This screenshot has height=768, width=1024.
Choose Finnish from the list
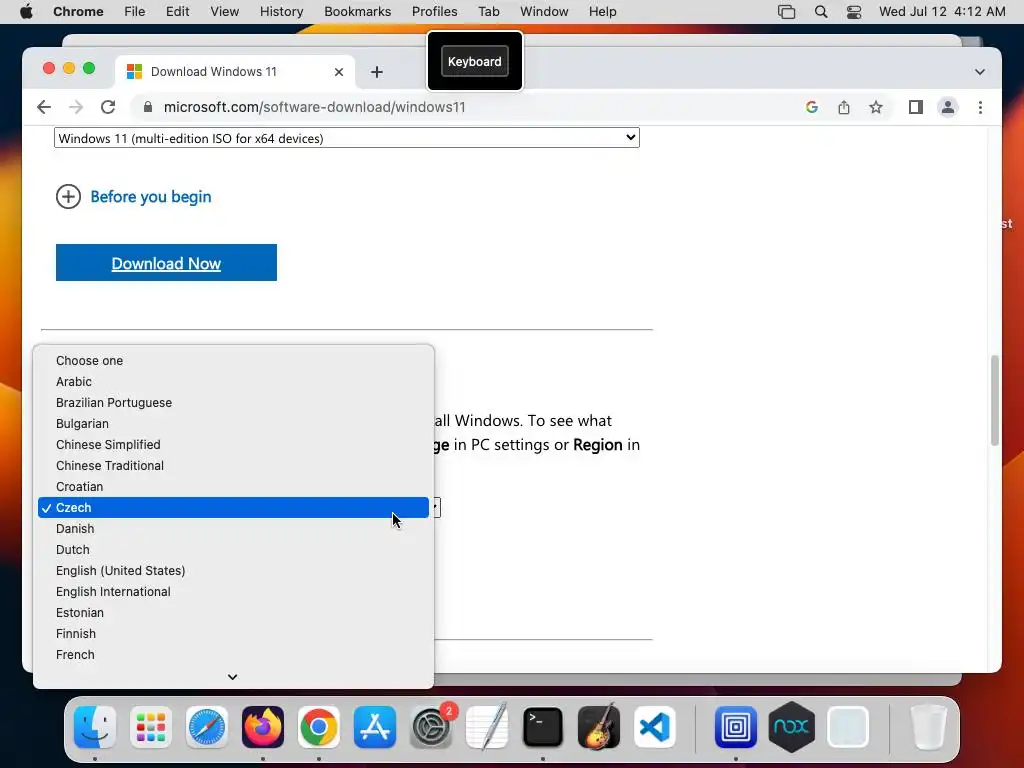click(234, 633)
